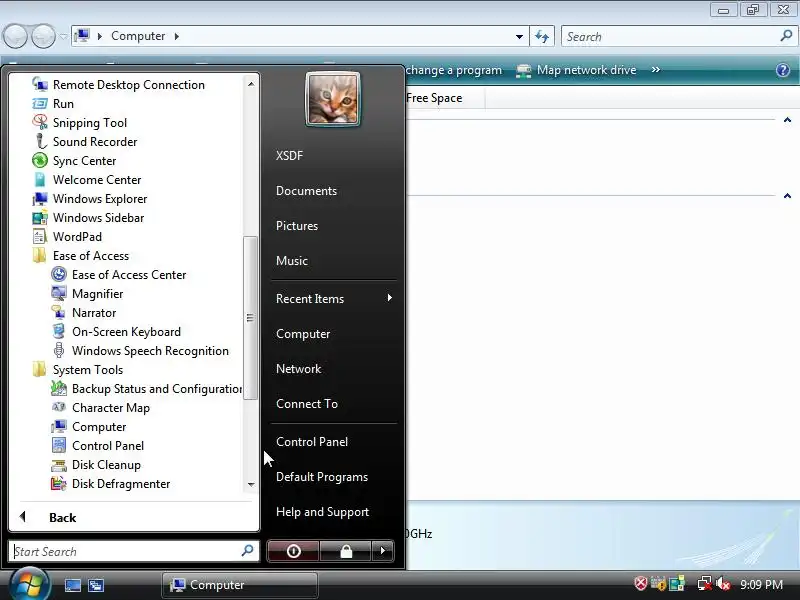
Task: Open Sync Center green icon
Action: click(40, 160)
